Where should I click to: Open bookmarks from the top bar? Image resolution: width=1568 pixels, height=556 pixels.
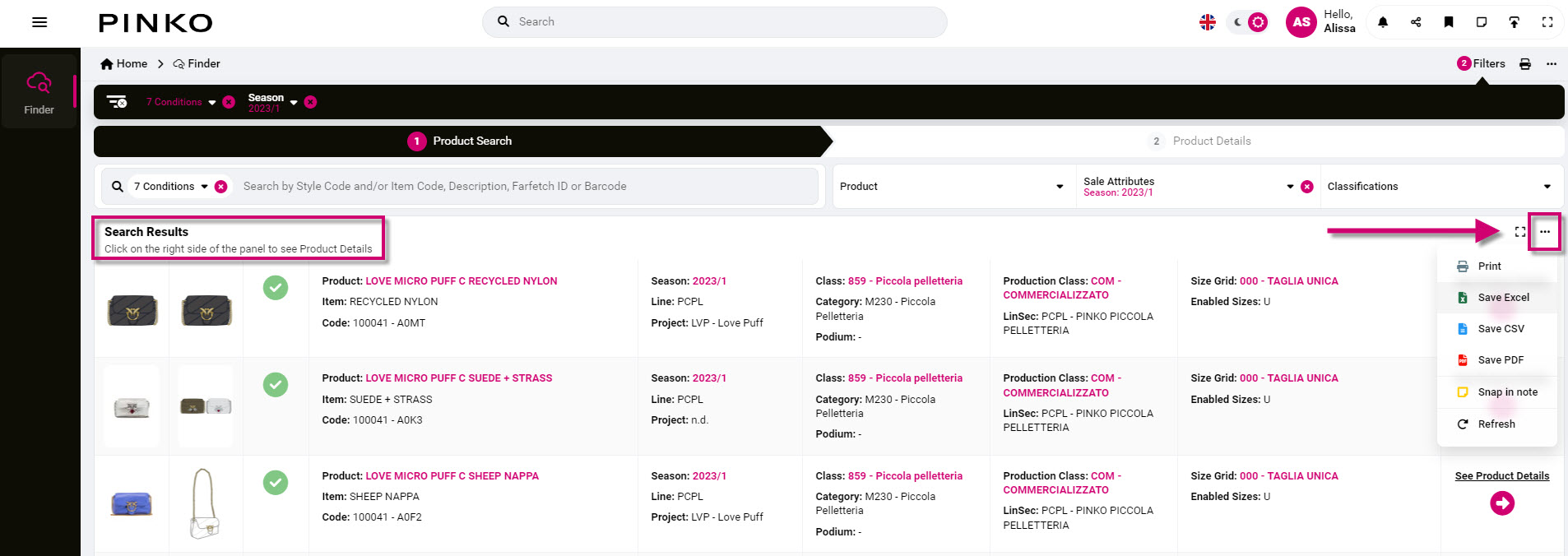tap(1449, 22)
